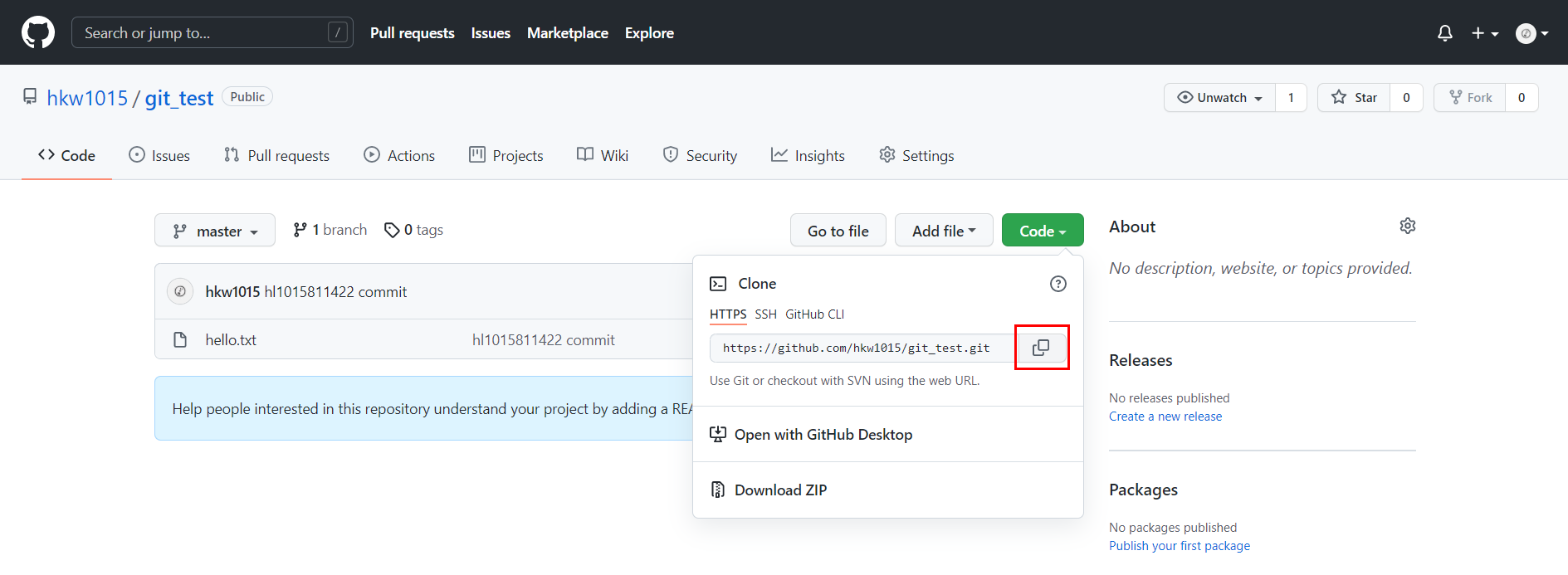Click Download ZIP option

[780, 490]
